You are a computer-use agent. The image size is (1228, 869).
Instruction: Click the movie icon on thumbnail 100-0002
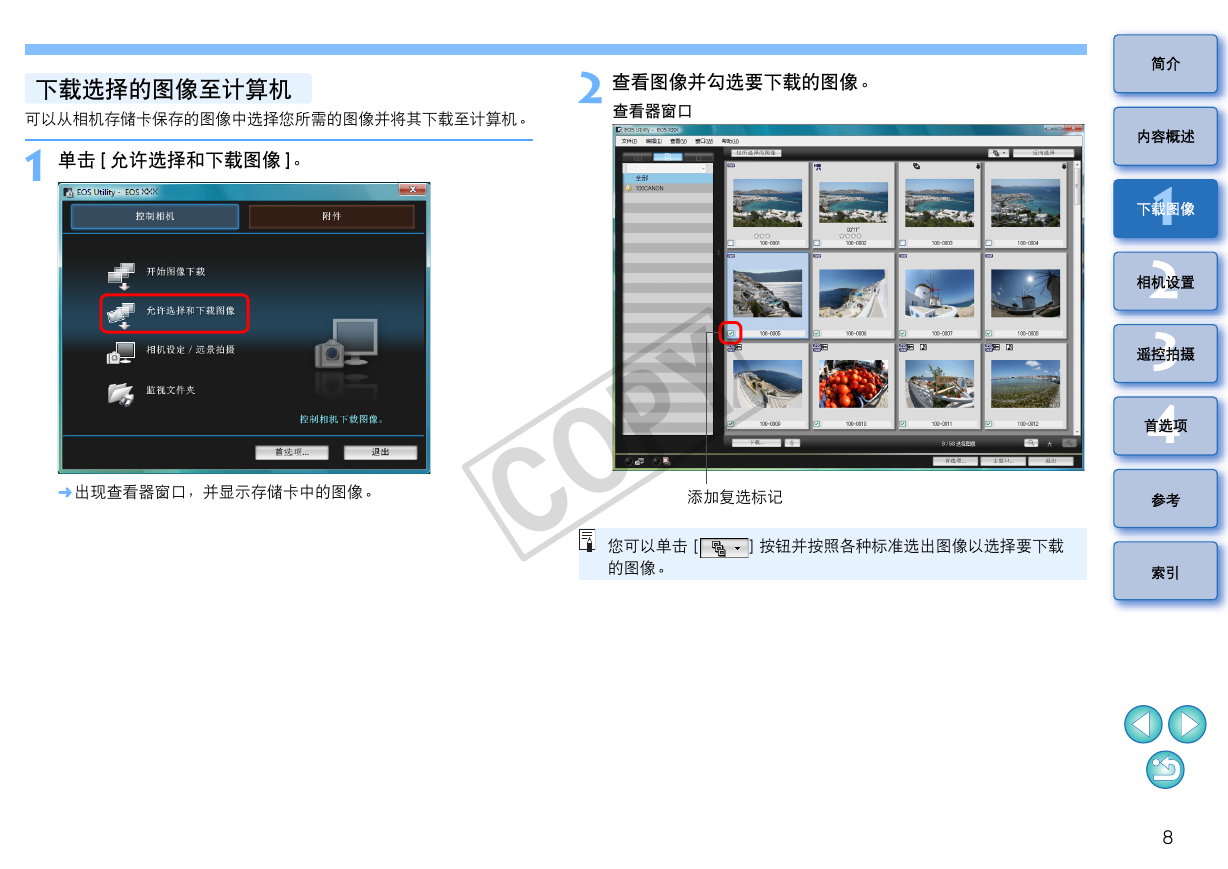pyautogui.click(x=818, y=167)
